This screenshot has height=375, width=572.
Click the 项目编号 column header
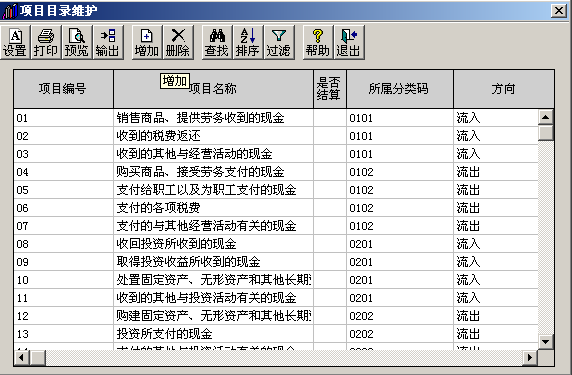63,89
